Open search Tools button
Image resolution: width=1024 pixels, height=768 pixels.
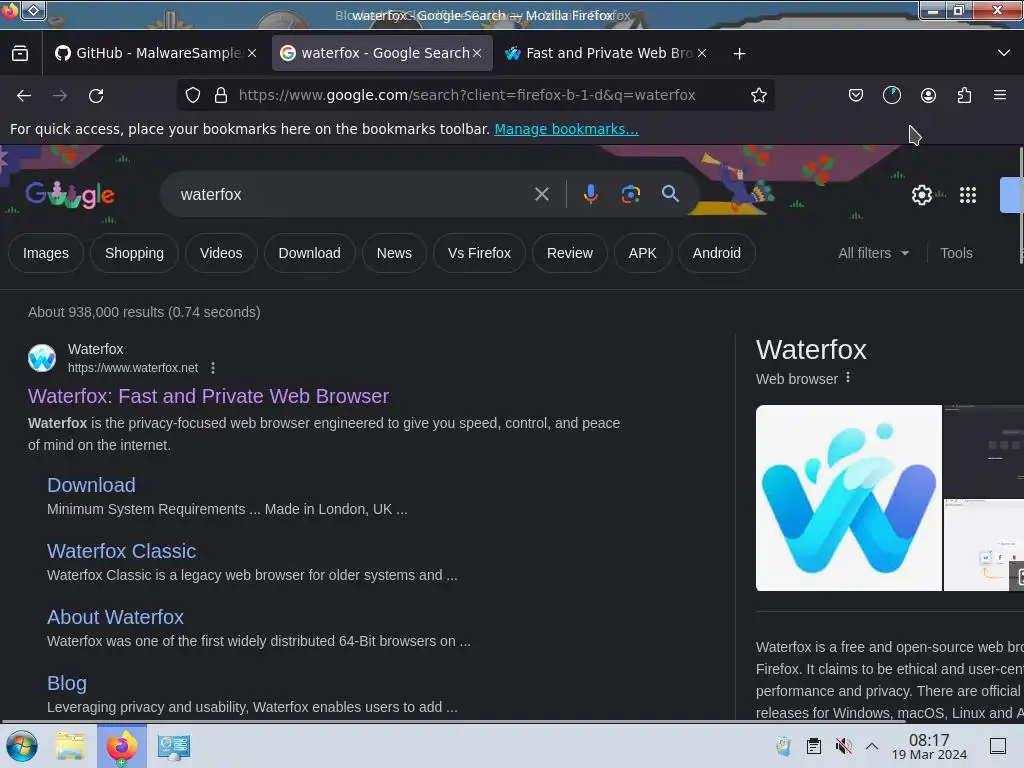[956, 253]
